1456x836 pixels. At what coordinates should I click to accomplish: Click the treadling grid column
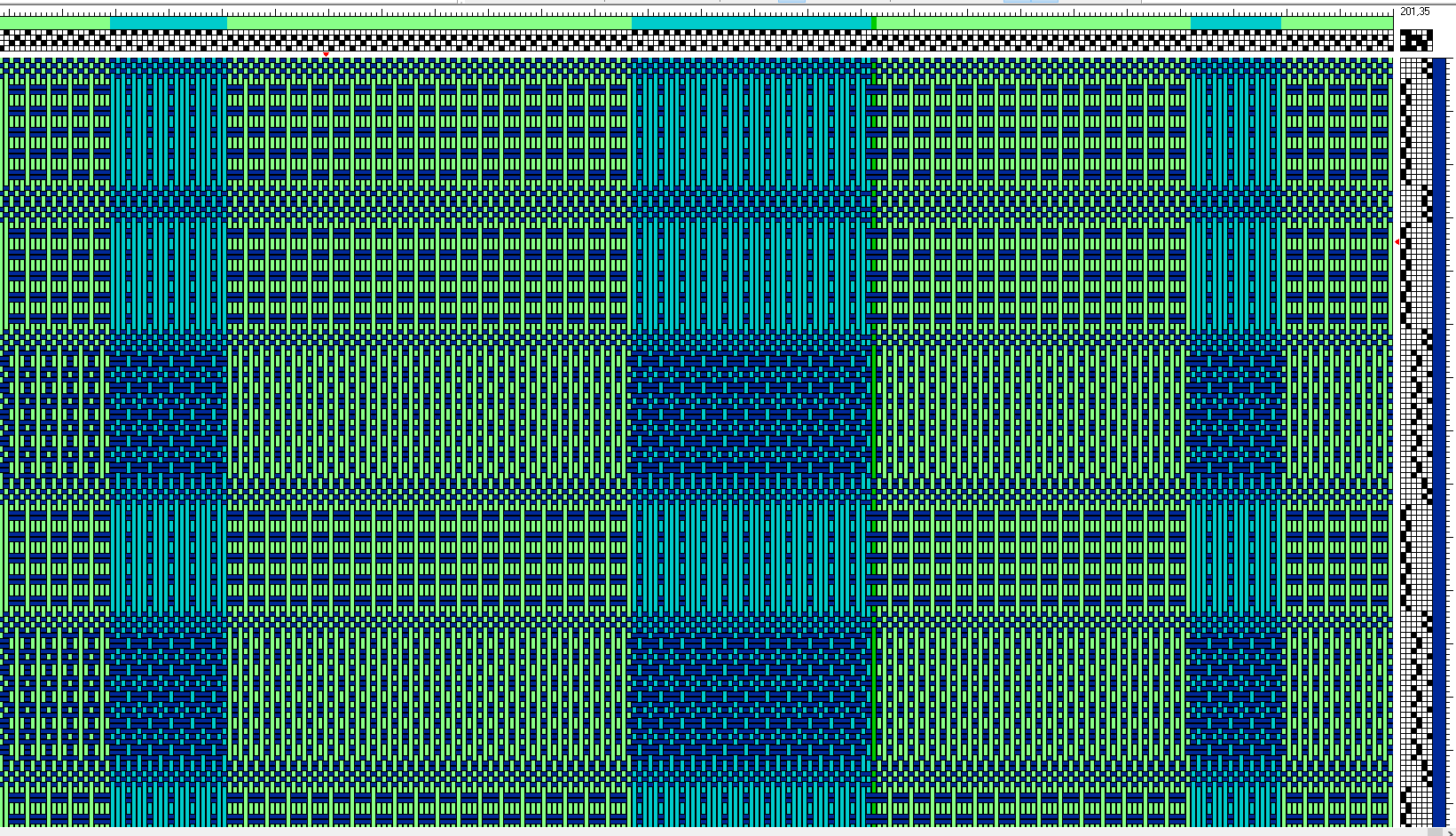point(1416,442)
